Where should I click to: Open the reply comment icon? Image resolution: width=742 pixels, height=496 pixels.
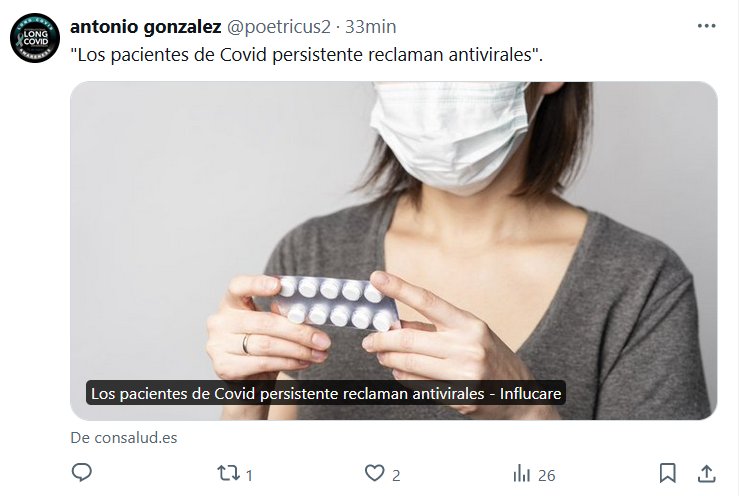(x=81, y=472)
